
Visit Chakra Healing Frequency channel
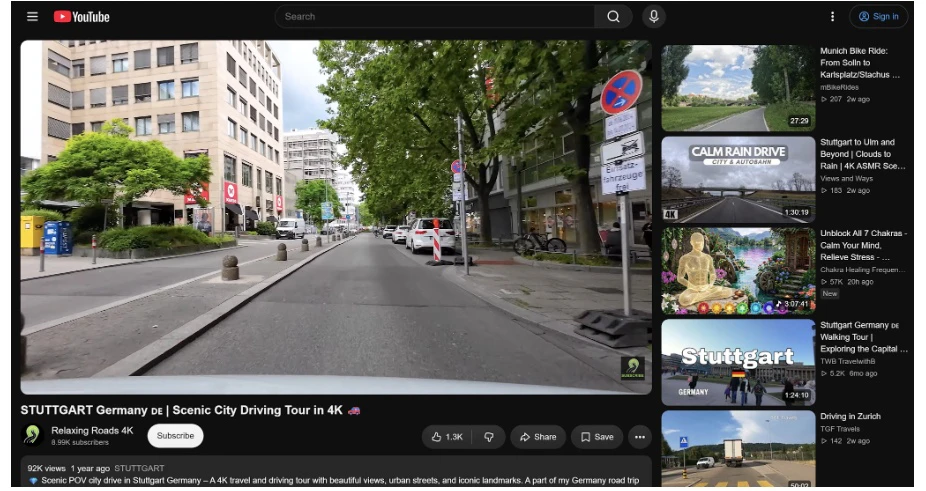pyautogui.click(x=862, y=269)
